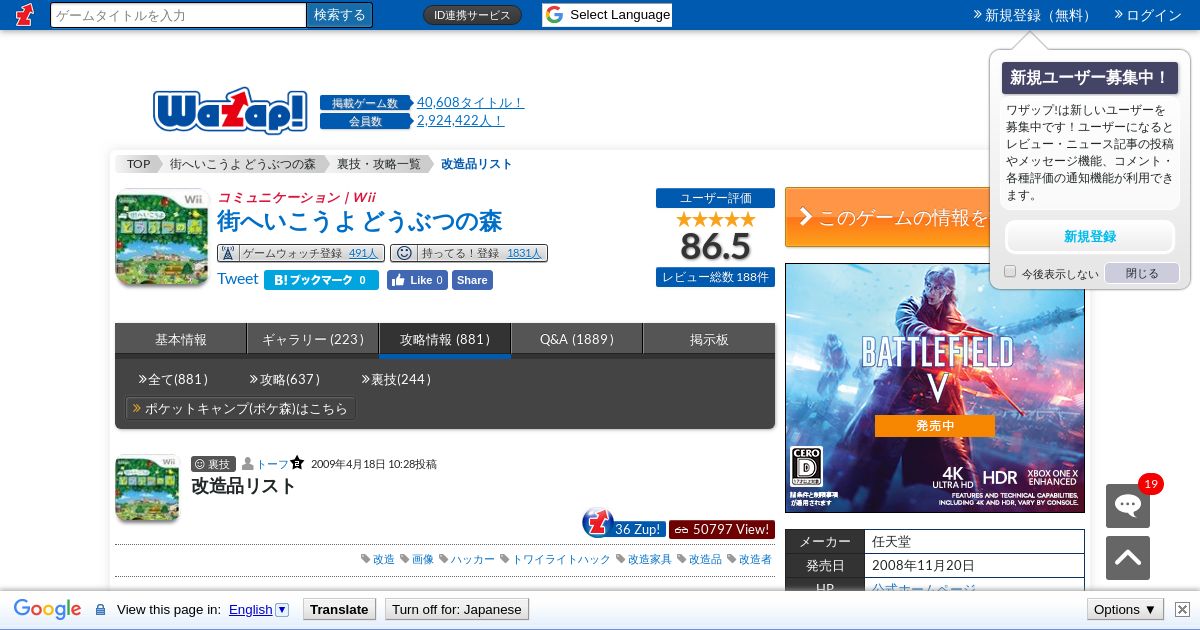Viewport: 1200px width, 630px height.
Task: Open author トーフ profile link
Action: tap(273, 464)
